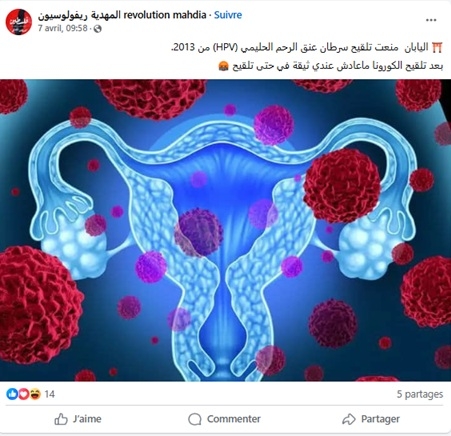Screen dimensions: 451x436
Task: Click the thumbs-up icon beside J'aime
Action: [x=61, y=419]
